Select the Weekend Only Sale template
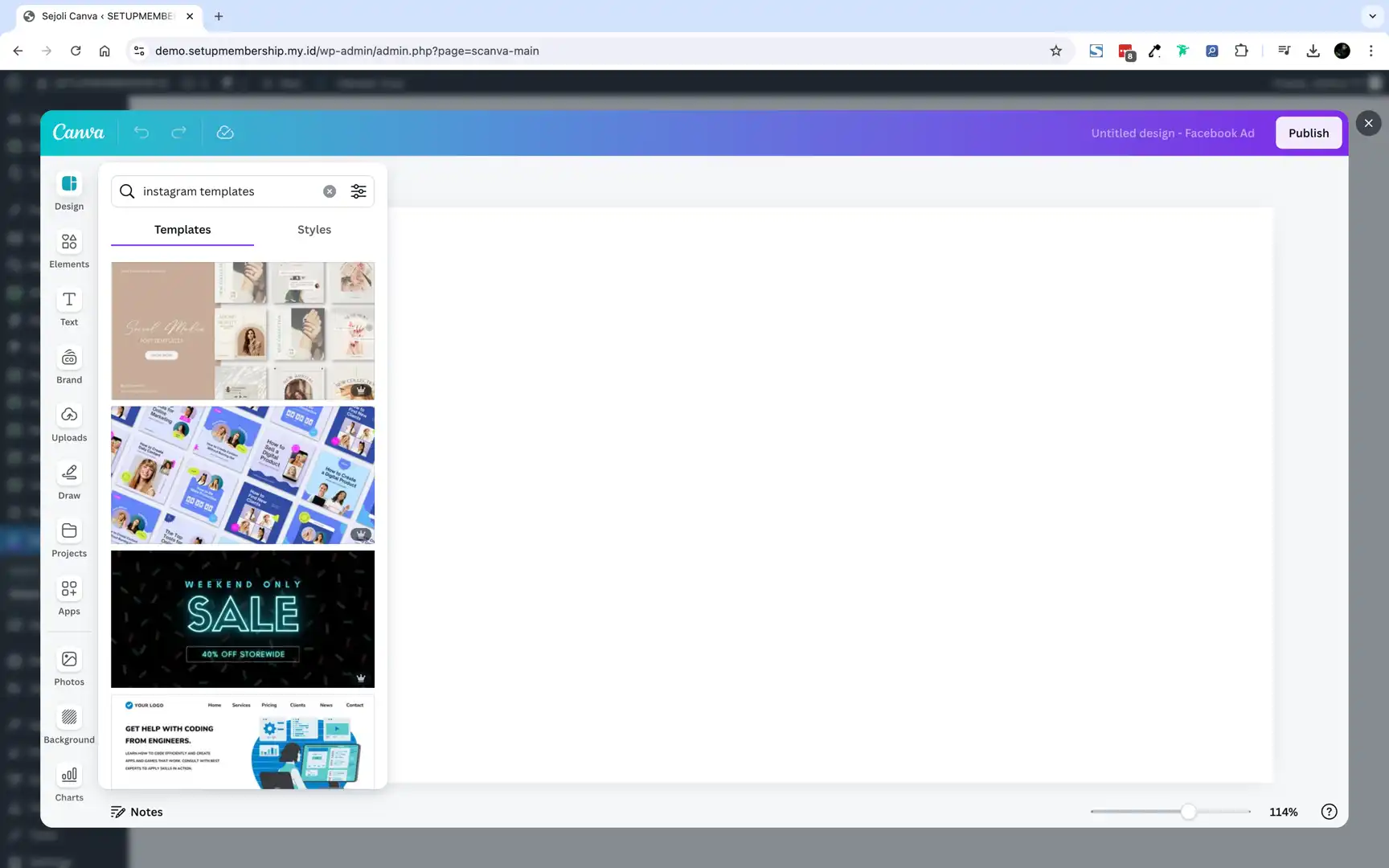1389x868 pixels. 242,619
